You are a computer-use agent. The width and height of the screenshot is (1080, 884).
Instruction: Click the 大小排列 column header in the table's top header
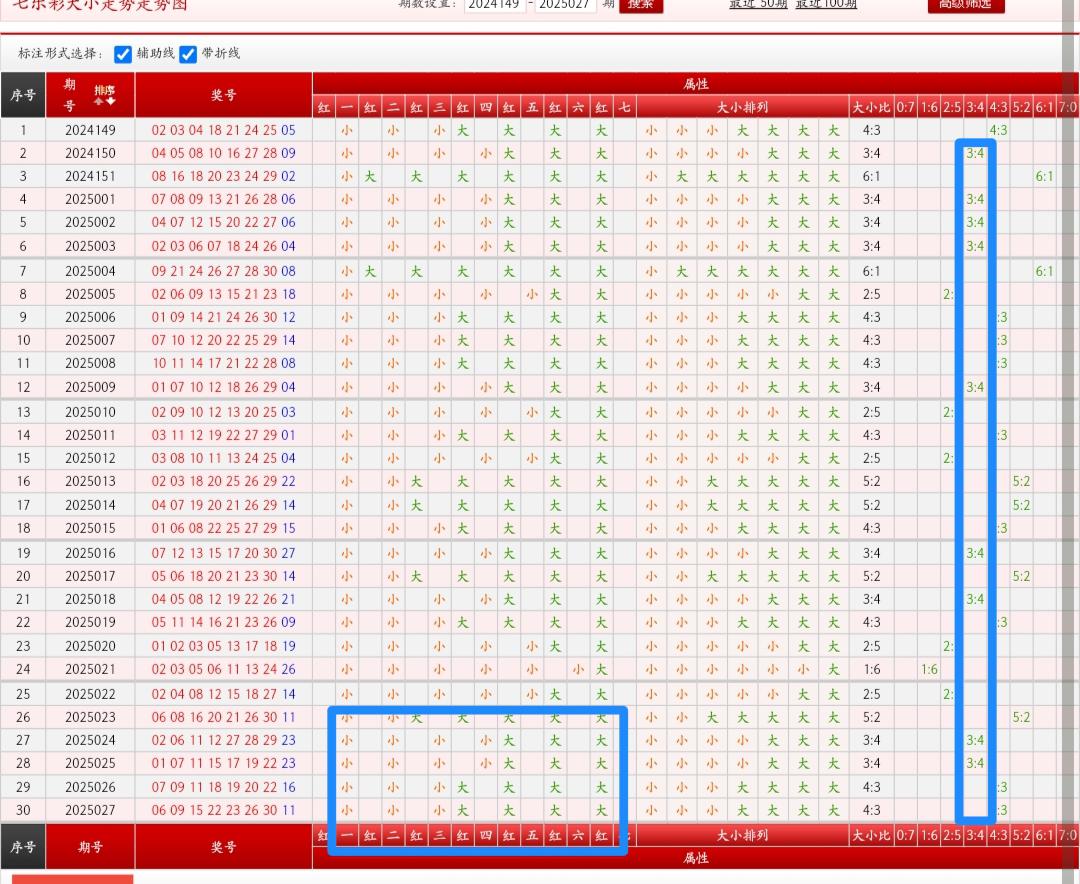coord(742,107)
